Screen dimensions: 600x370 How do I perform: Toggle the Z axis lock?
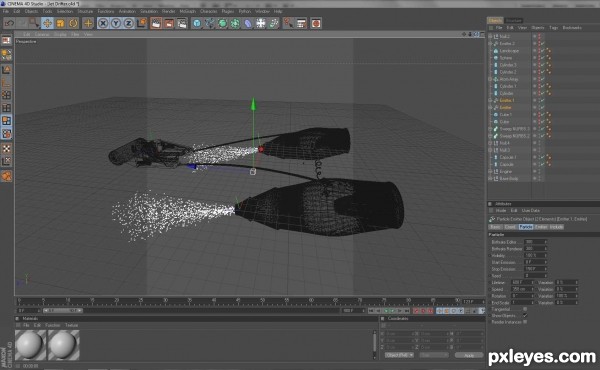129,23
